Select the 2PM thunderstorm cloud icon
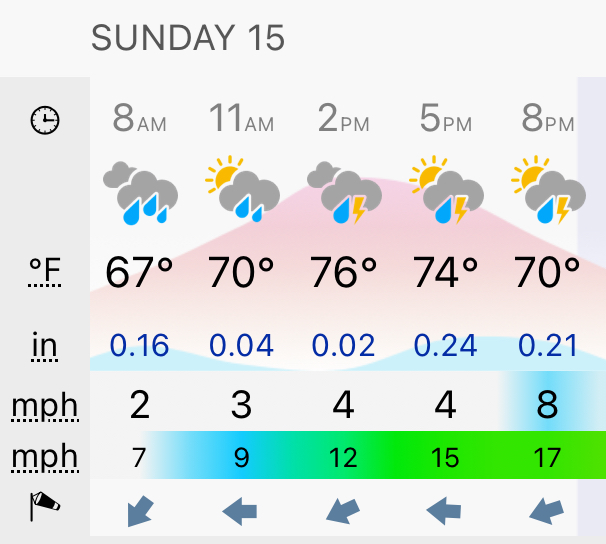The height and width of the screenshot is (544, 606). click(344, 192)
